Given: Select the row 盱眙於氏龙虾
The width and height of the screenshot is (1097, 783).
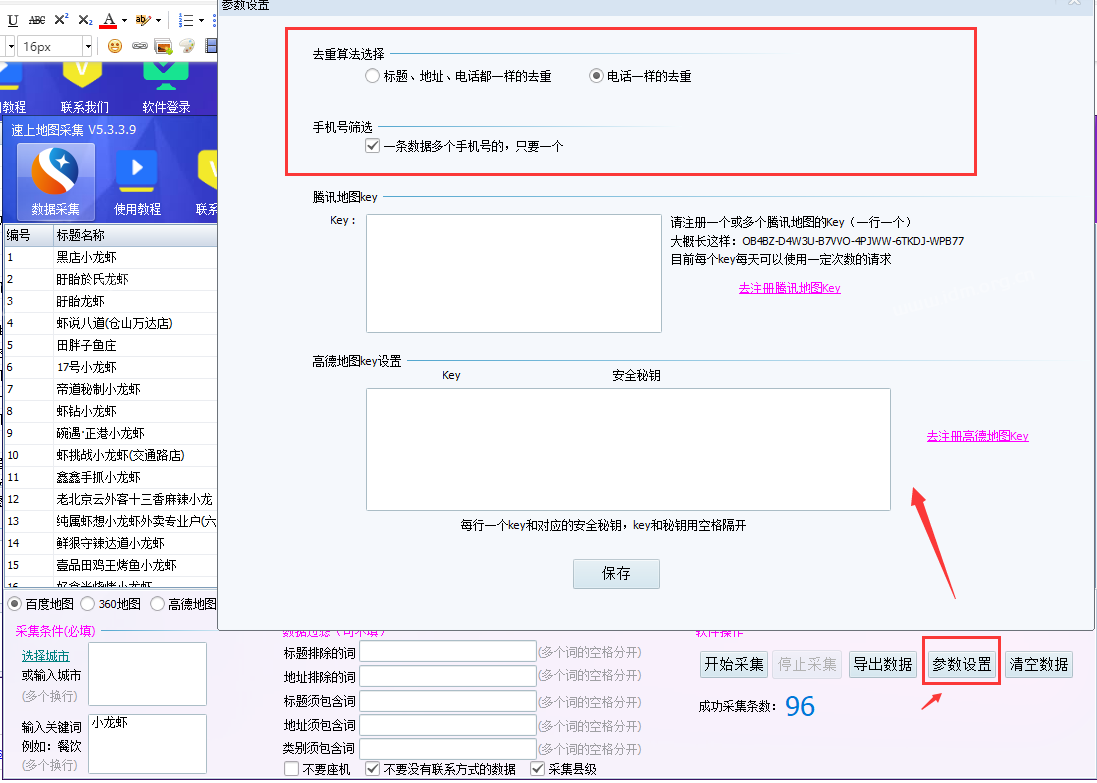Looking at the screenshot, I should 111,279.
